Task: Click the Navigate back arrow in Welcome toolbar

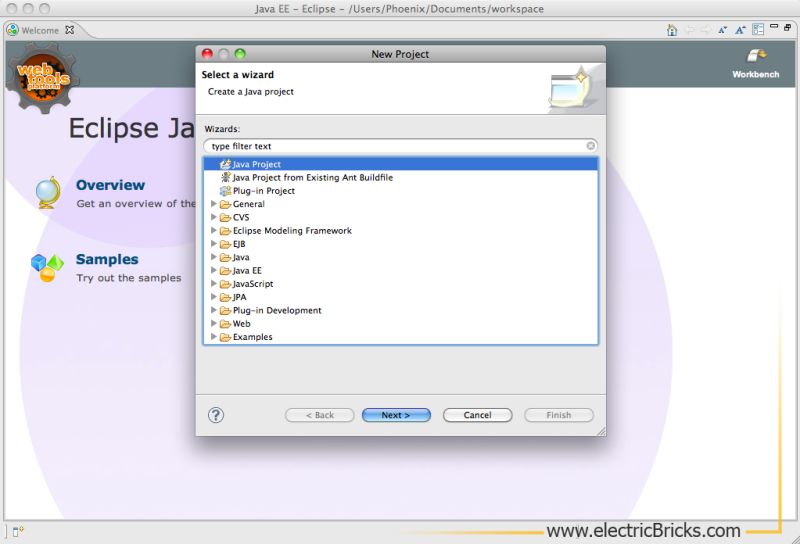Action: click(690, 30)
